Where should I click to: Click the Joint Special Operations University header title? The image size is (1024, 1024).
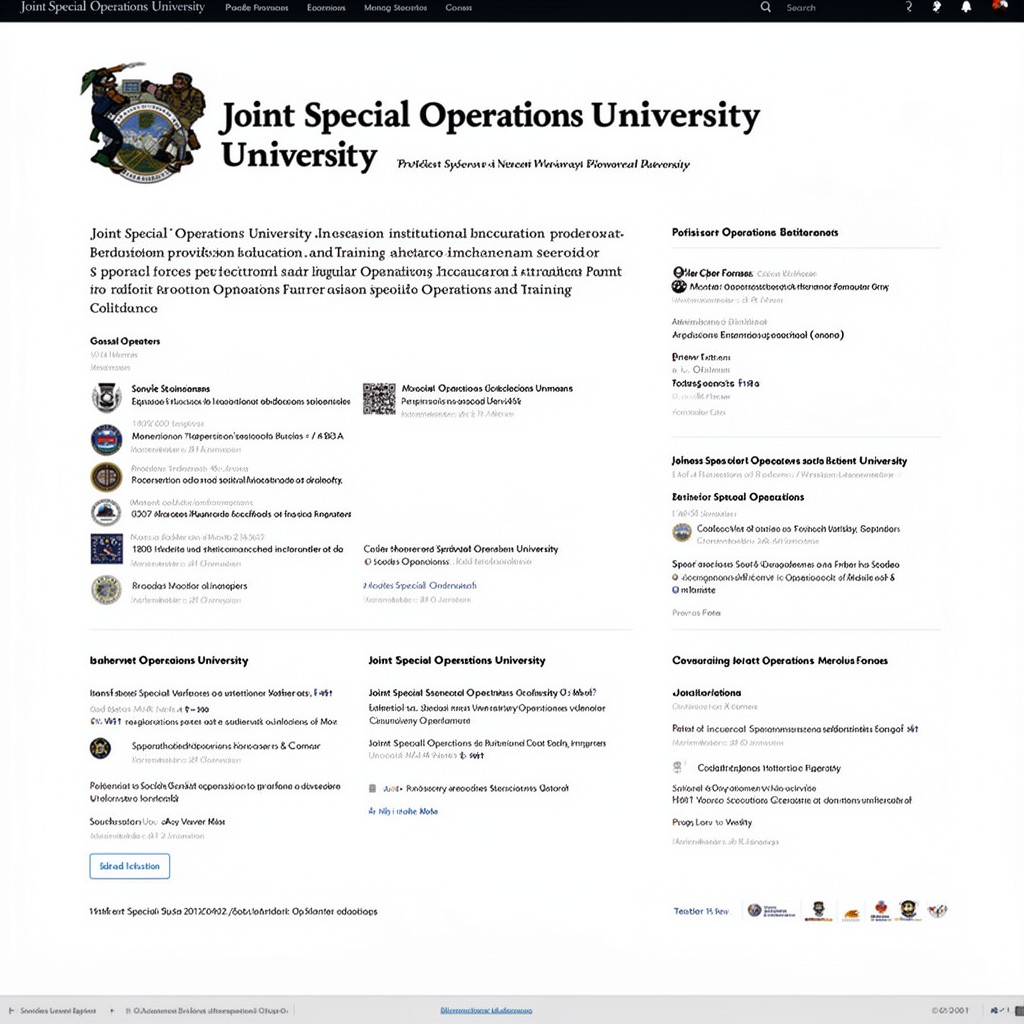(x=112, y=7)
